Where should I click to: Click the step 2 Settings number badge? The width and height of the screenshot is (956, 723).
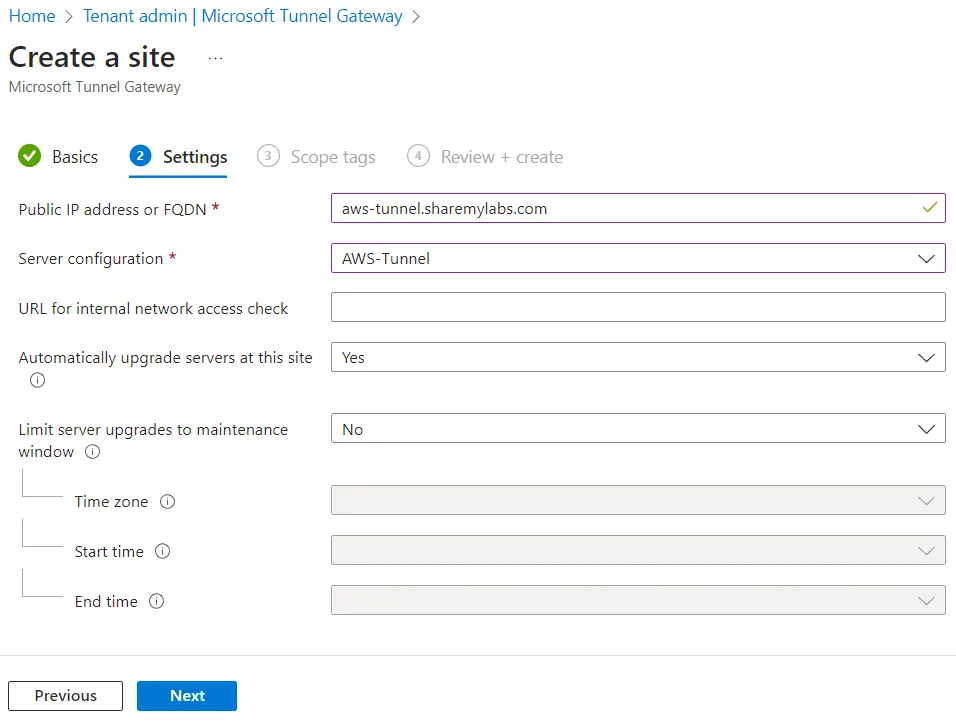point(140,156)
